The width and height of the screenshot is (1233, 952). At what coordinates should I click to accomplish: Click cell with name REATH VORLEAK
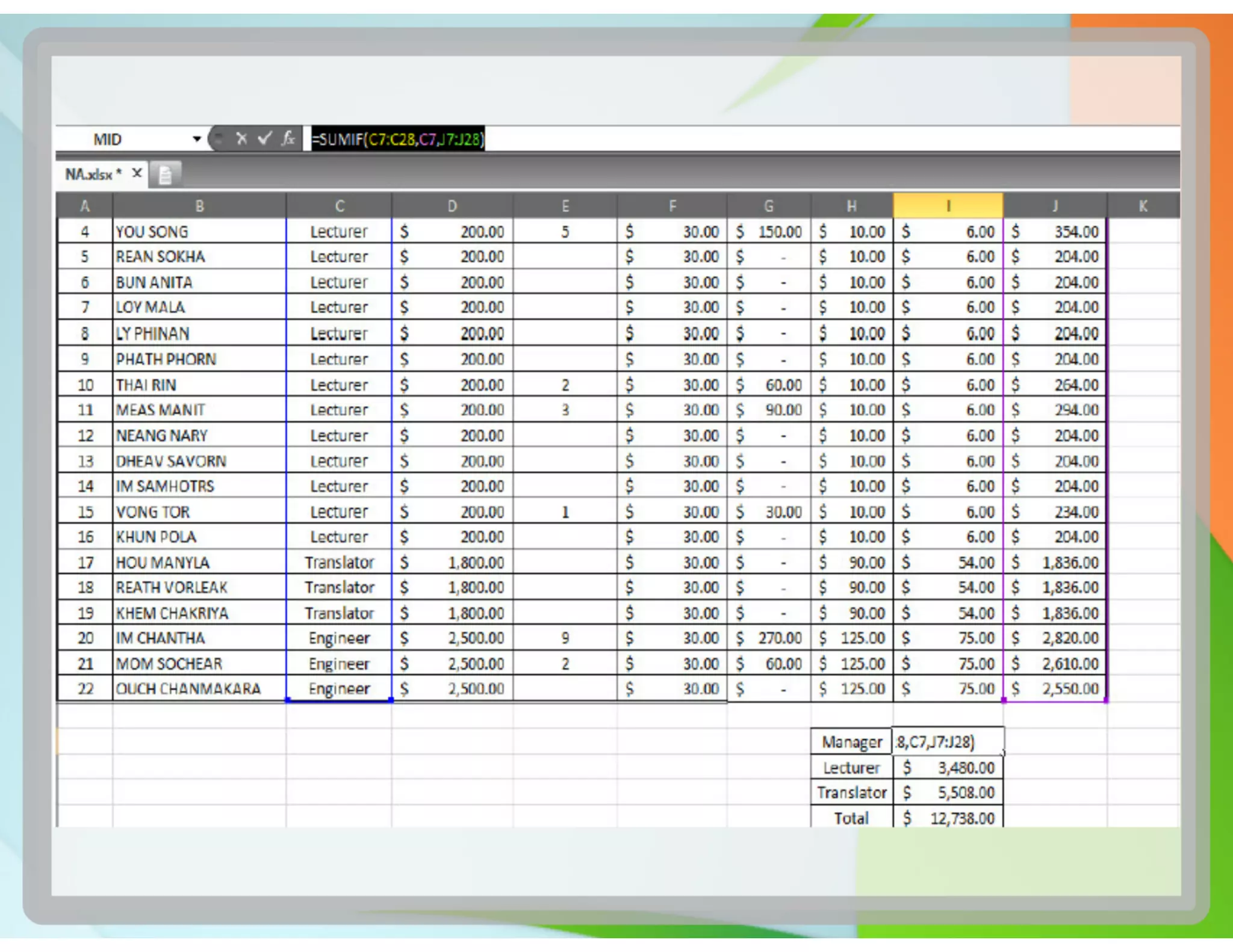click(x=199, y=587)
